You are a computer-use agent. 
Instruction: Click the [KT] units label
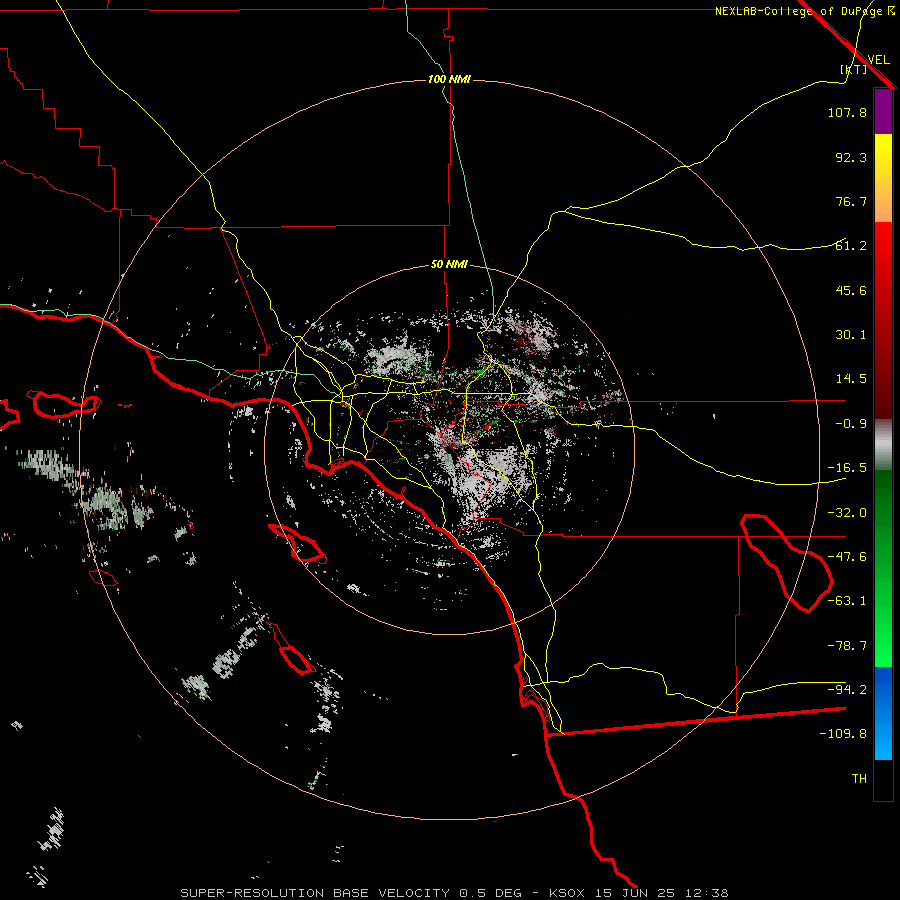[854, 69]
